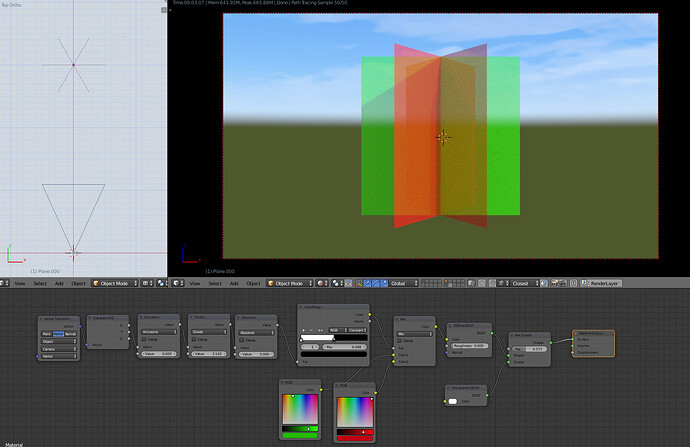
Task: Click the ColorRamp gradient bar
Action: [x=334, y=338]
